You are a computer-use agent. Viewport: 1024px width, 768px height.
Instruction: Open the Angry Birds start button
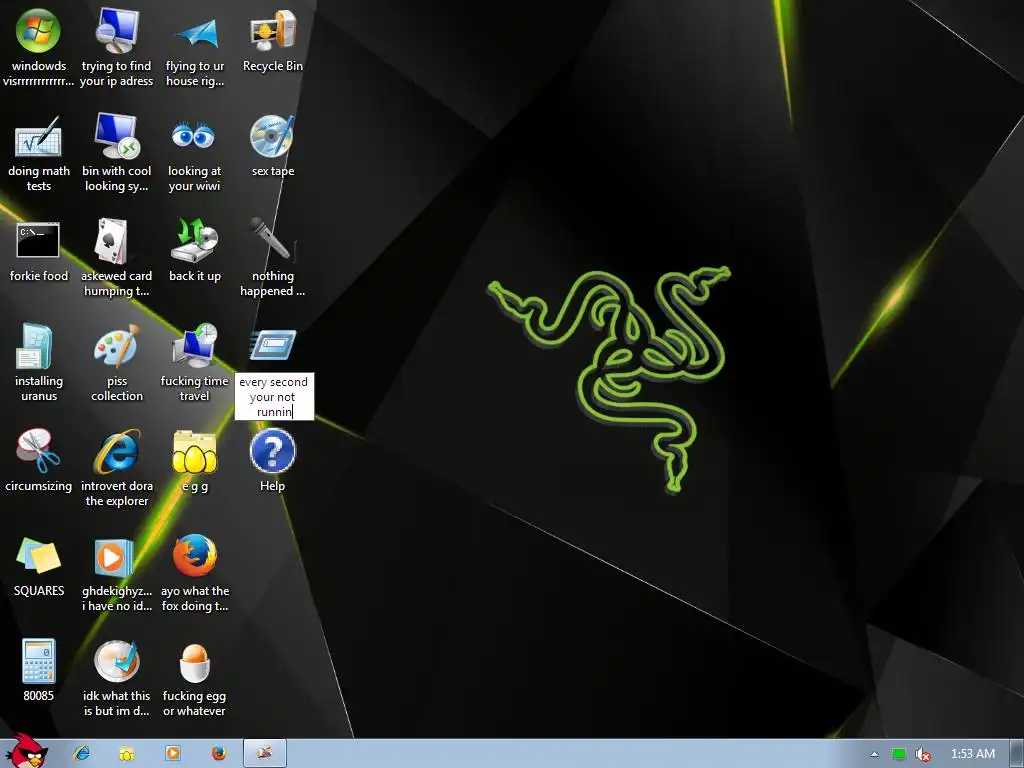point(26,751)
